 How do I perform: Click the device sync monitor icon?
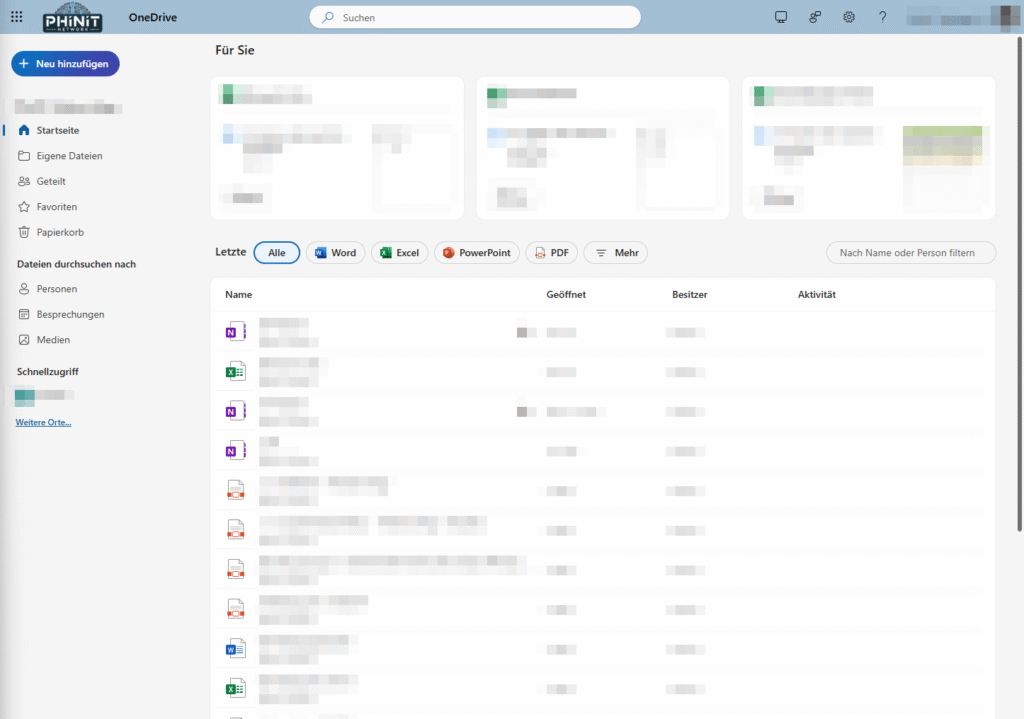tap(780, 17)
